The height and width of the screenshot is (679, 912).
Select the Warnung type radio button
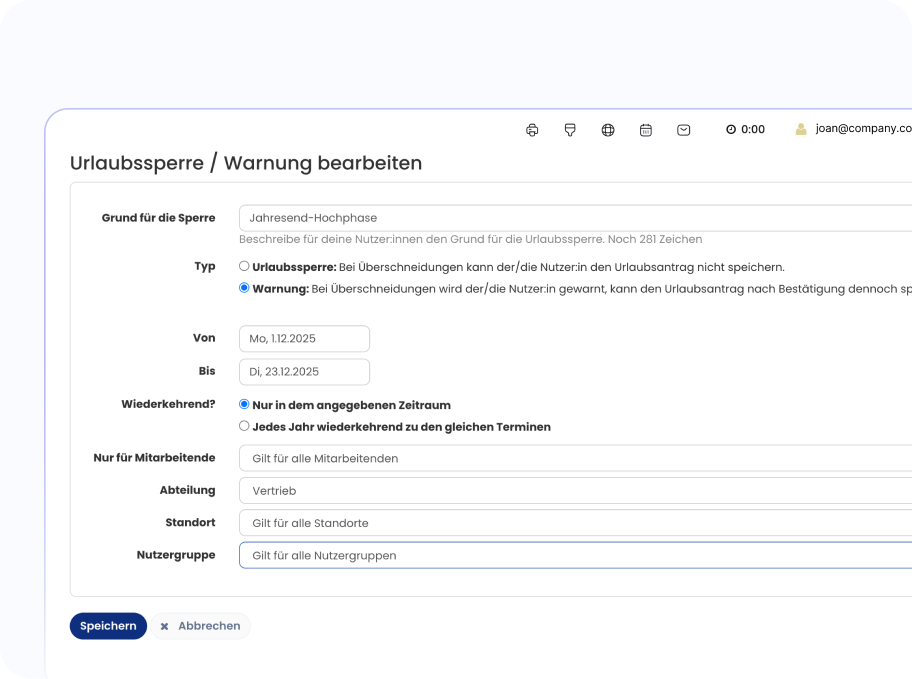tap(244, 288)
